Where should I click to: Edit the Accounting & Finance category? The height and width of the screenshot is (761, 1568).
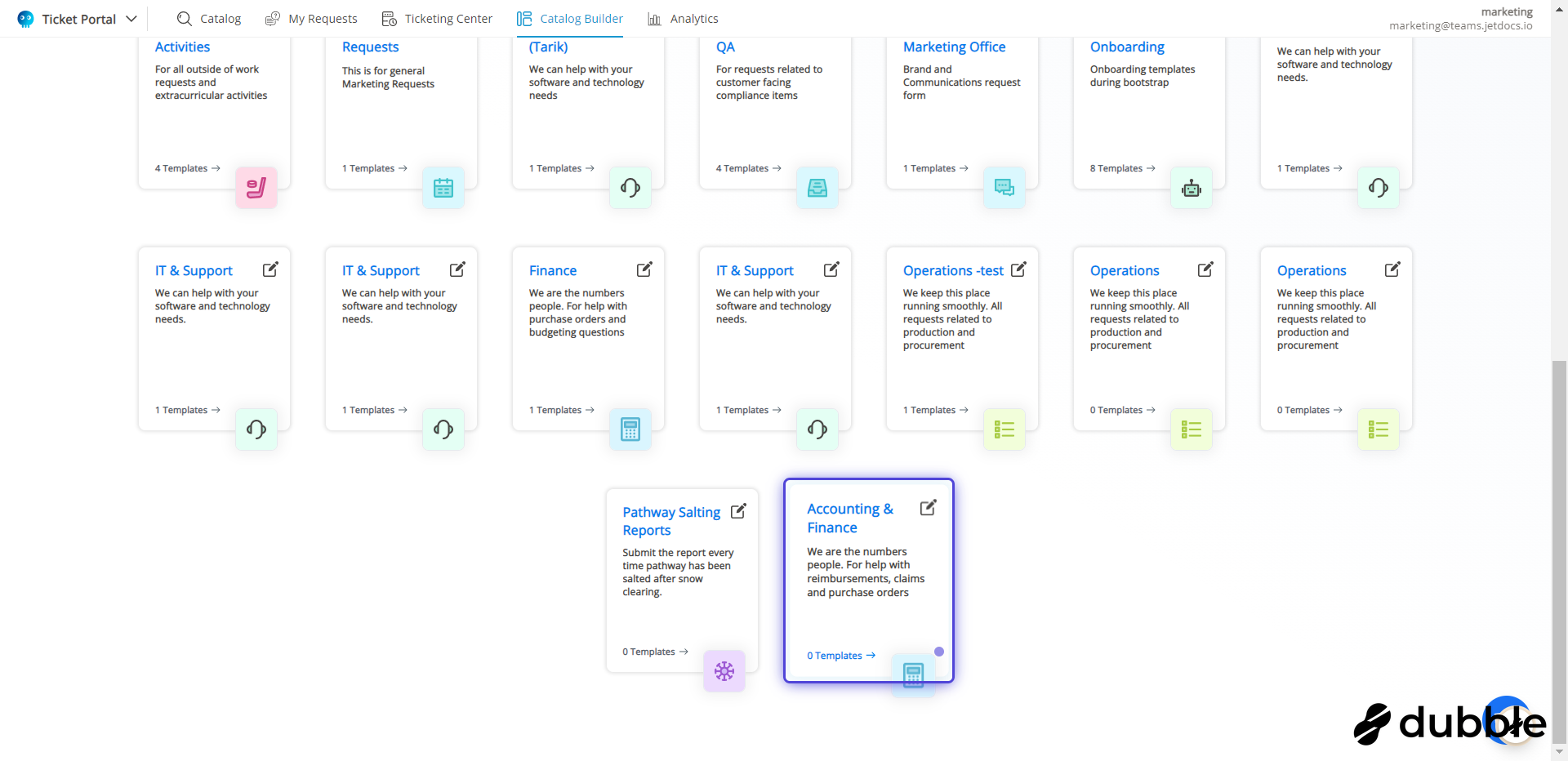coord(928,508)
